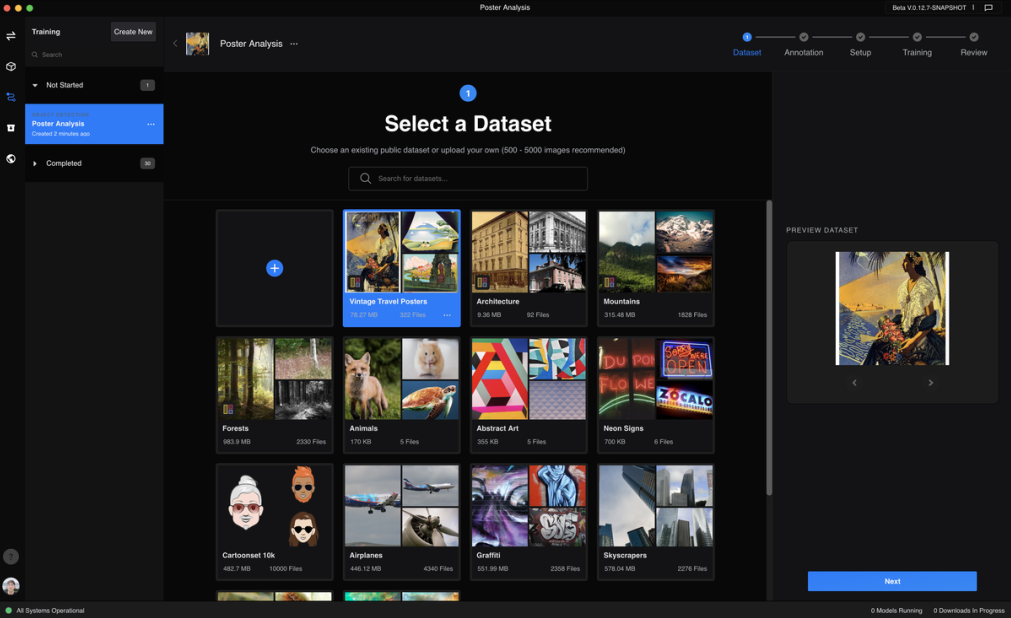Click the dataset grid vertical scrollbar
The height and width of the screenshot is (618, 1011).
(768, 345)
